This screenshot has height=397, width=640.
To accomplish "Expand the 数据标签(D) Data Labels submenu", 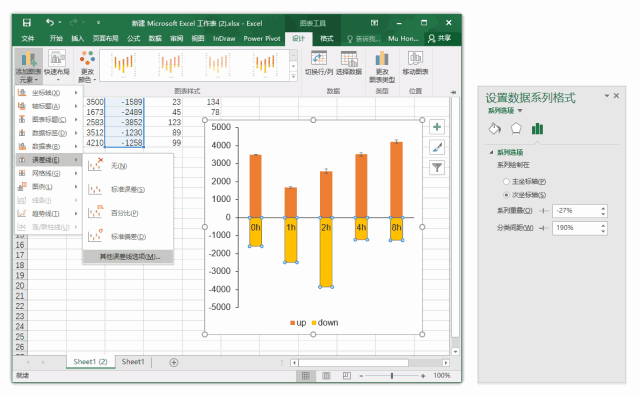I will pos(49,133).
